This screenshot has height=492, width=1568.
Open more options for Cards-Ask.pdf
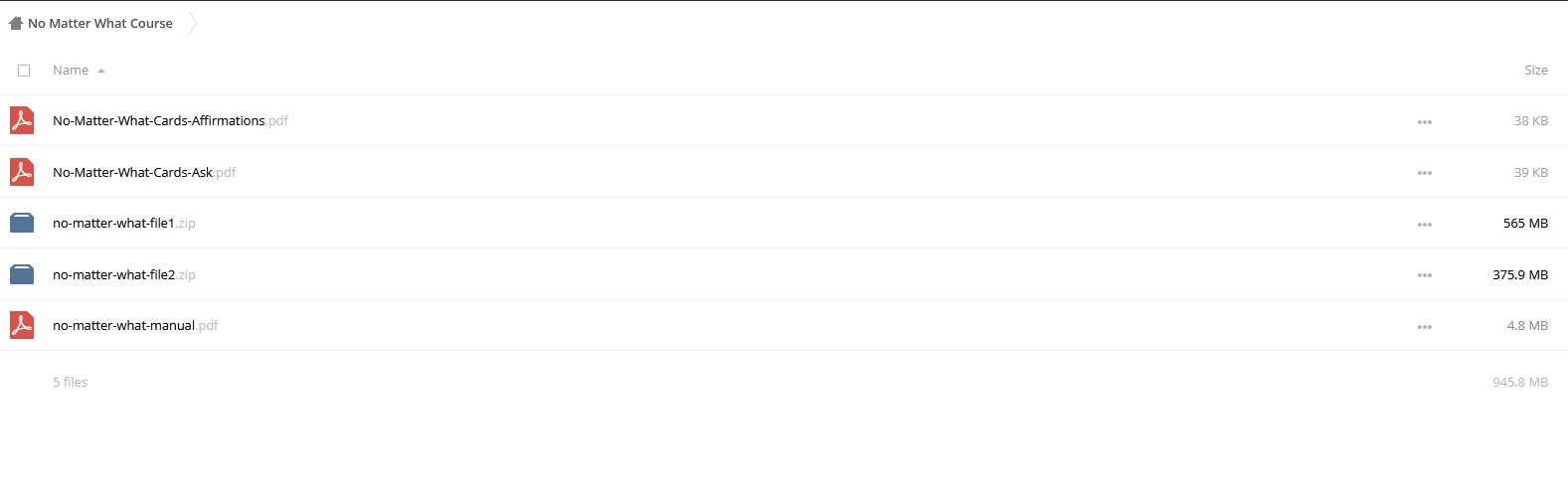1425,173
